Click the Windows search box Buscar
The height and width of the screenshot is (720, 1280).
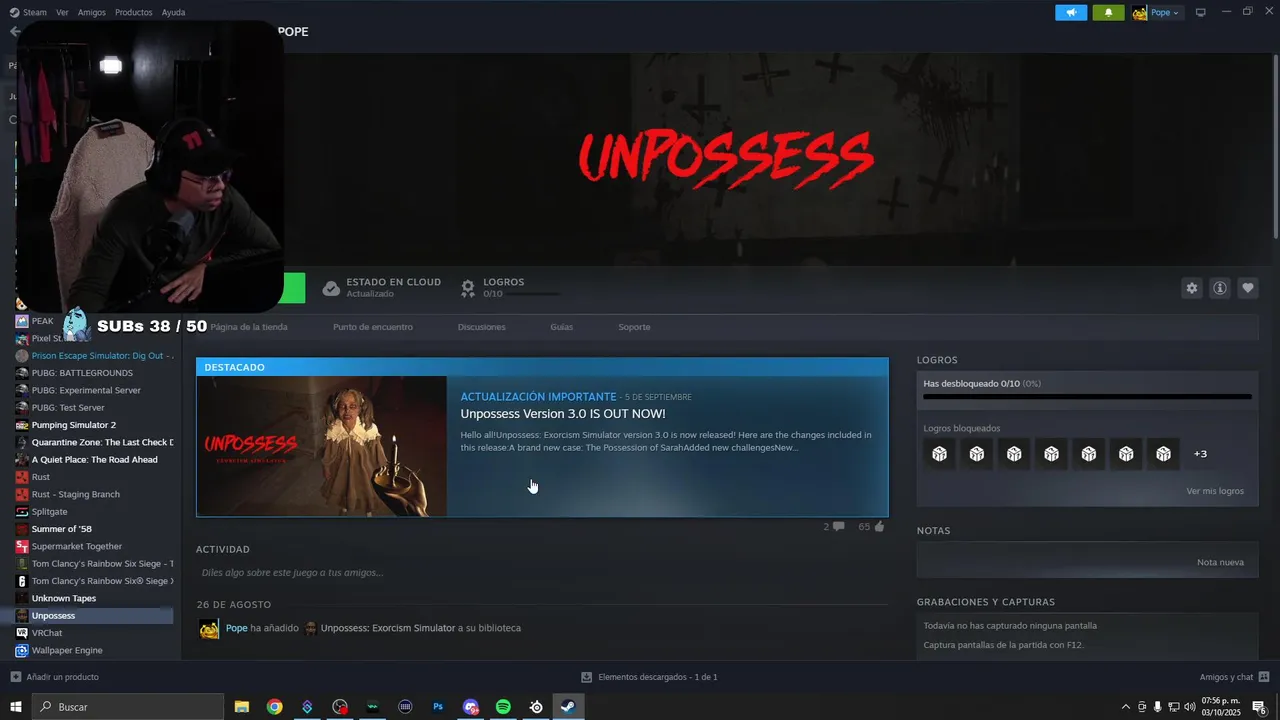click(x=128, y=707)
